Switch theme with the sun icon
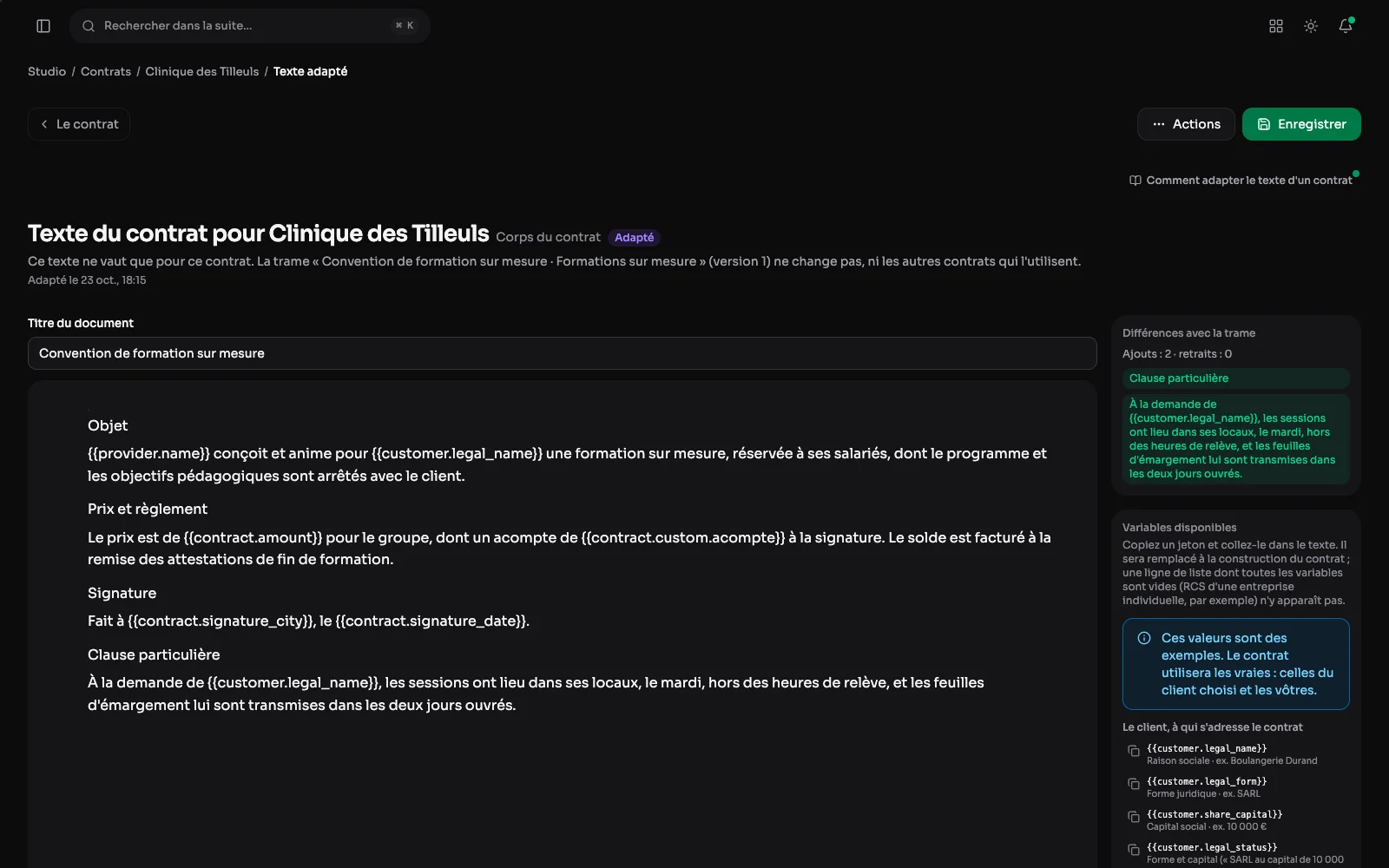Image resolution: width=1389 pixels, height=868 pixels. tap(1311, 26)
